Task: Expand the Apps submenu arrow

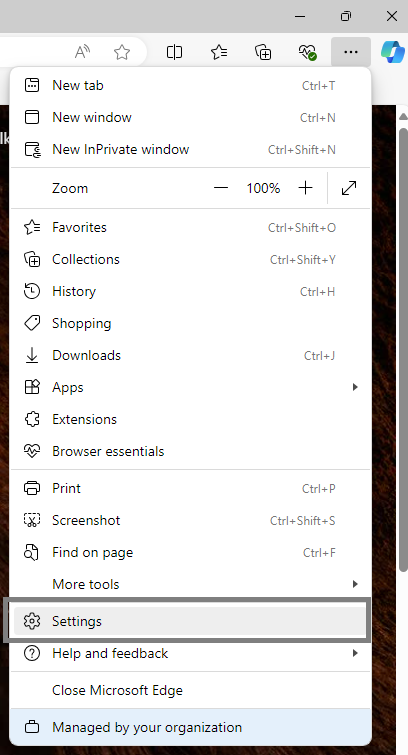Action: coord(355,387)
